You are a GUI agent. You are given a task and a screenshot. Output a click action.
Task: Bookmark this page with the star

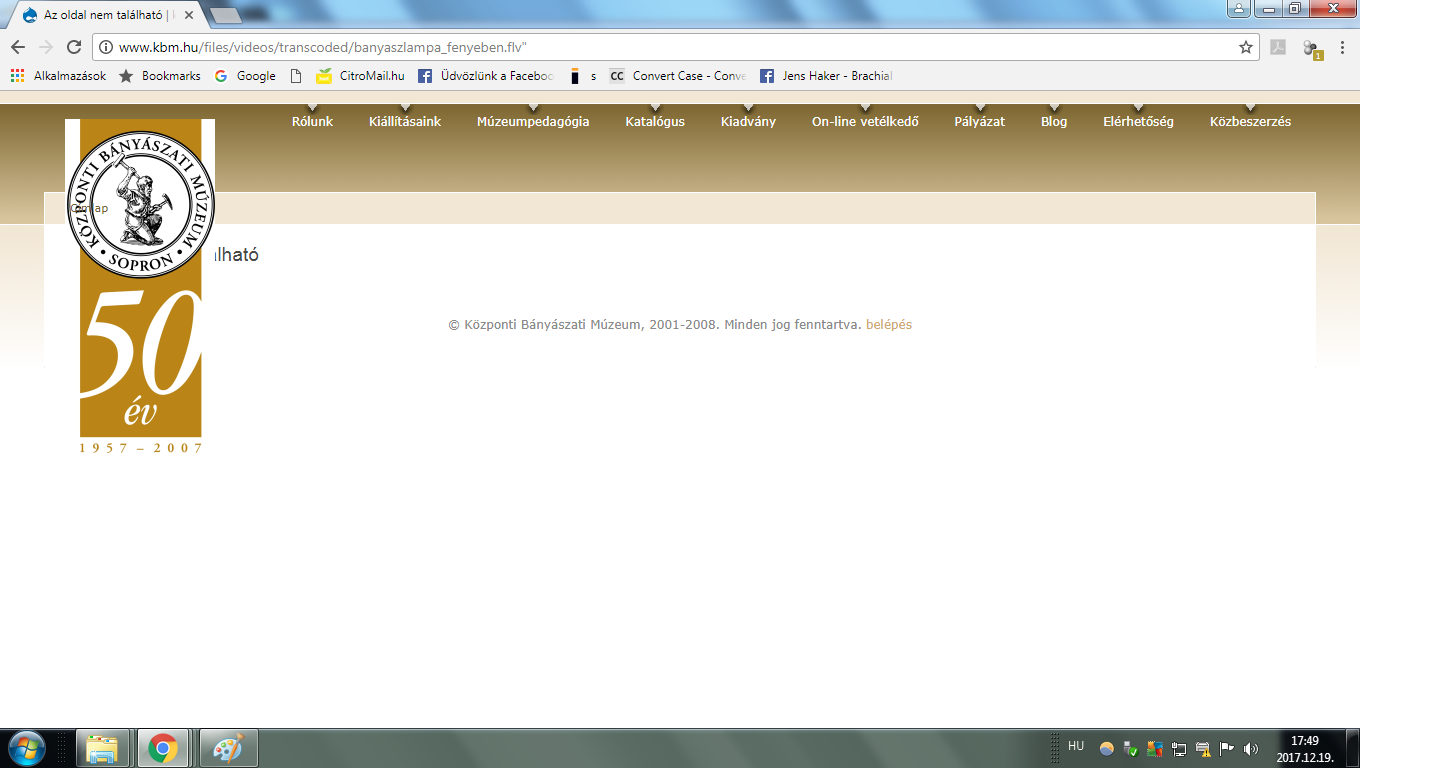1245,47
